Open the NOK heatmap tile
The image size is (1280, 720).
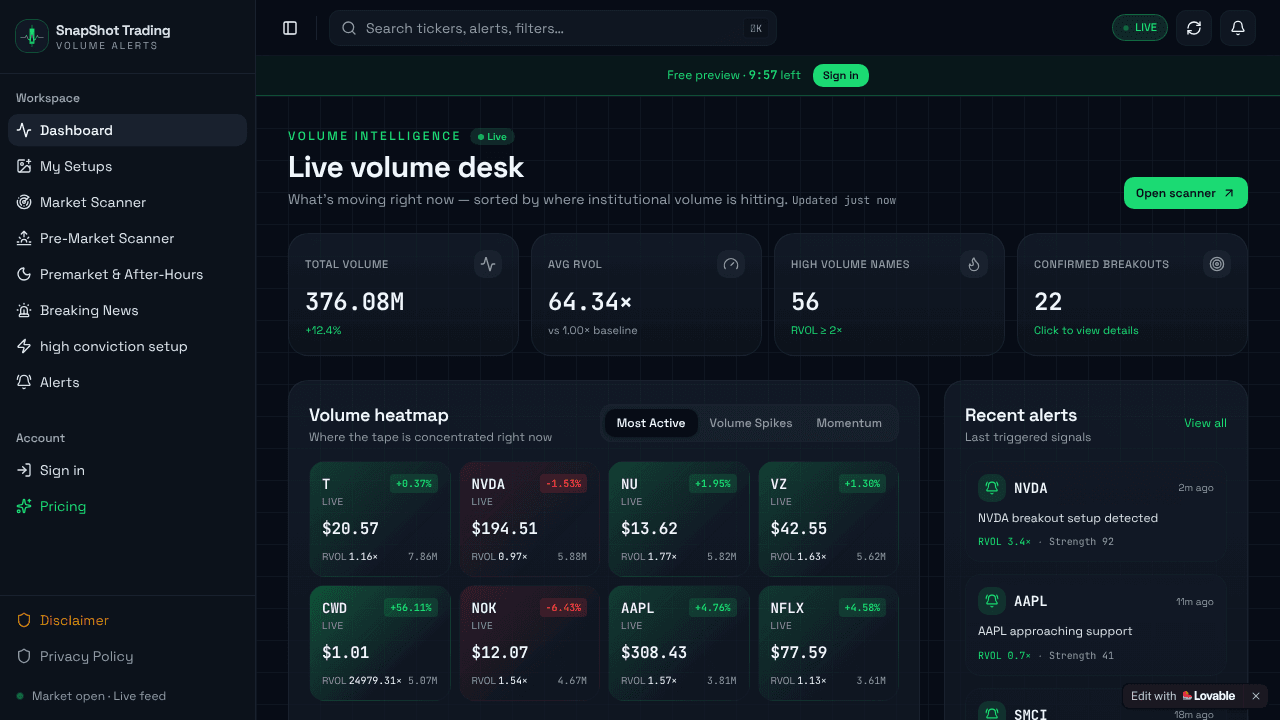[529, 643]
